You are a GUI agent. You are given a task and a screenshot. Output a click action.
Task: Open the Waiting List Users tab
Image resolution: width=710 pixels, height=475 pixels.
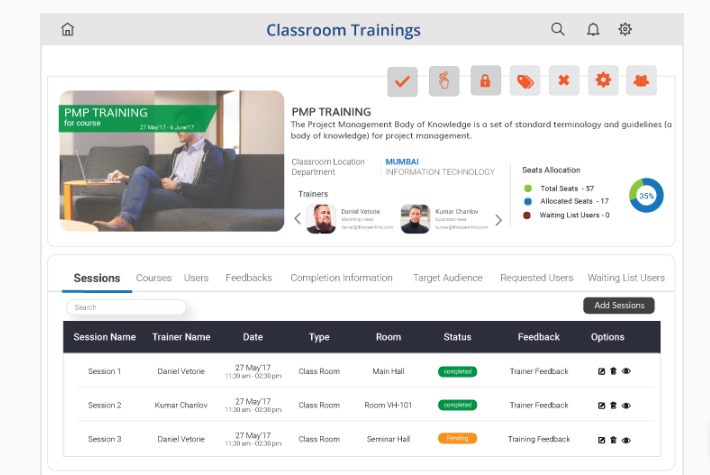(626, 278)
